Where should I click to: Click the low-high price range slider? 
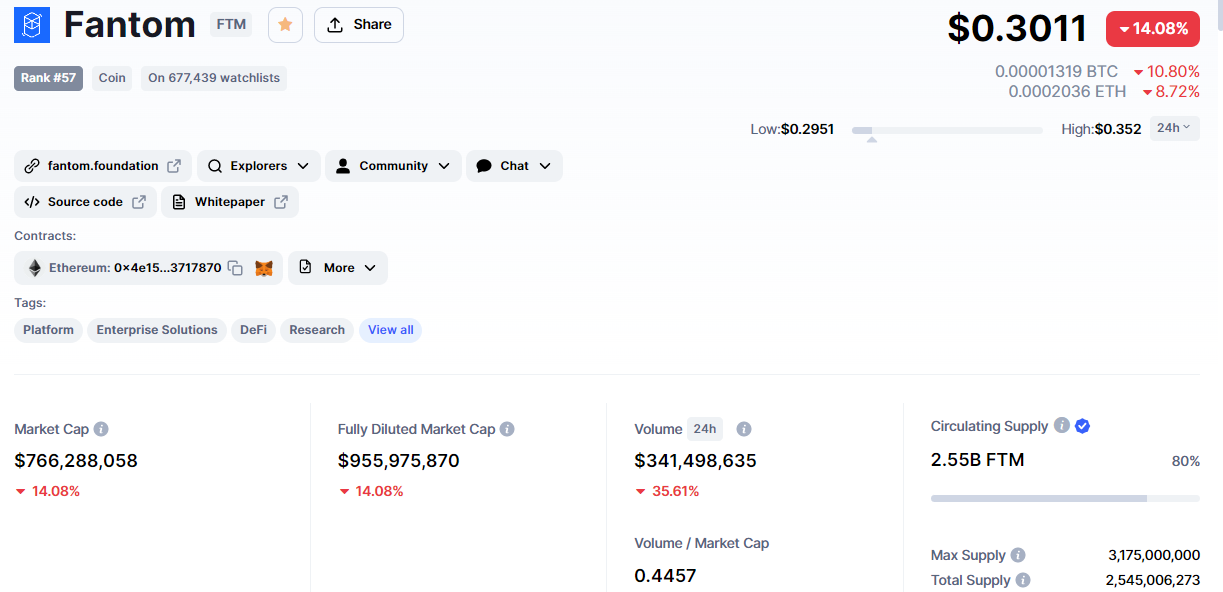pos(946,130)
